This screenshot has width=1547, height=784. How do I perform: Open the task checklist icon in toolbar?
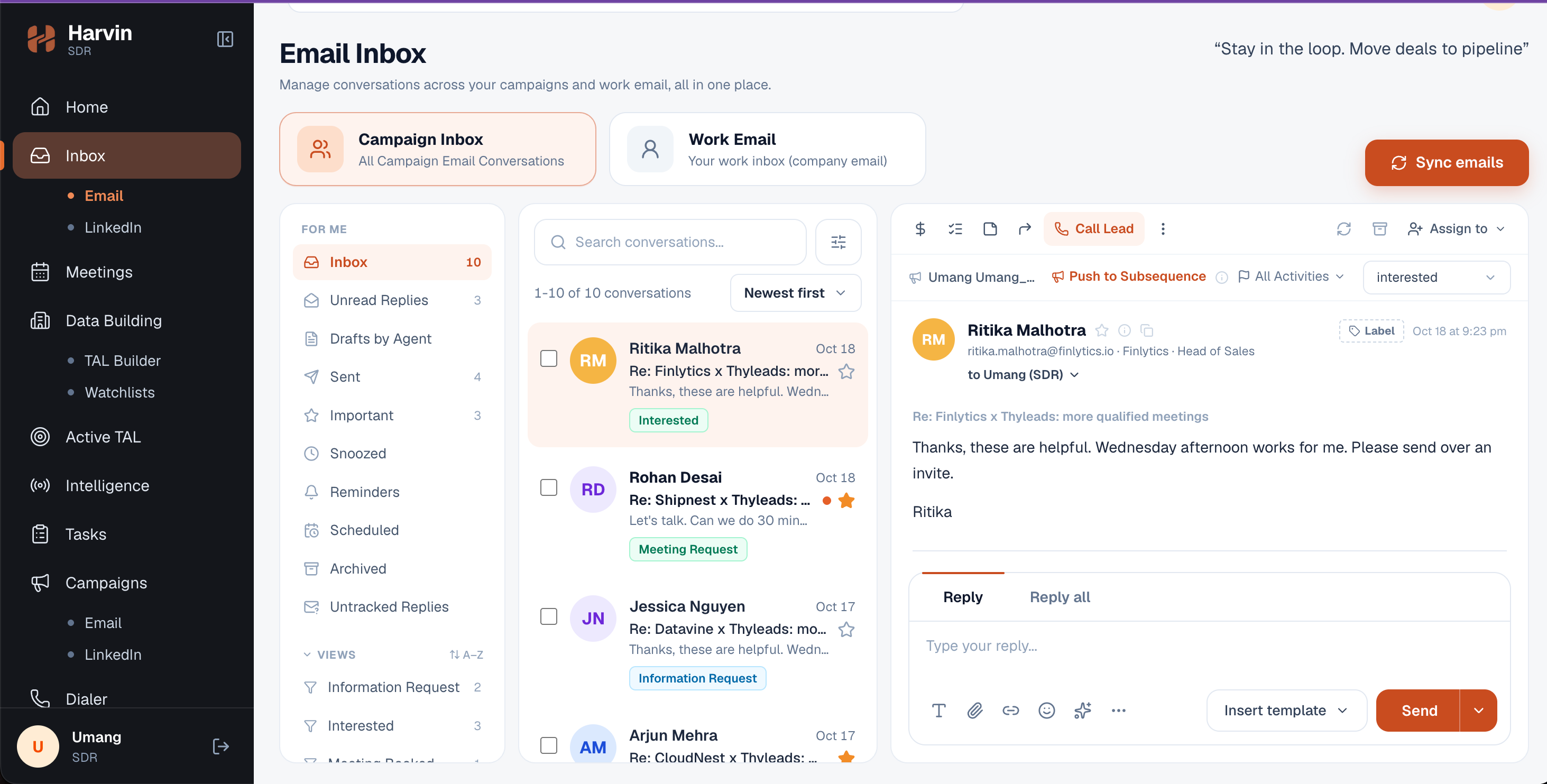[955, 229]
